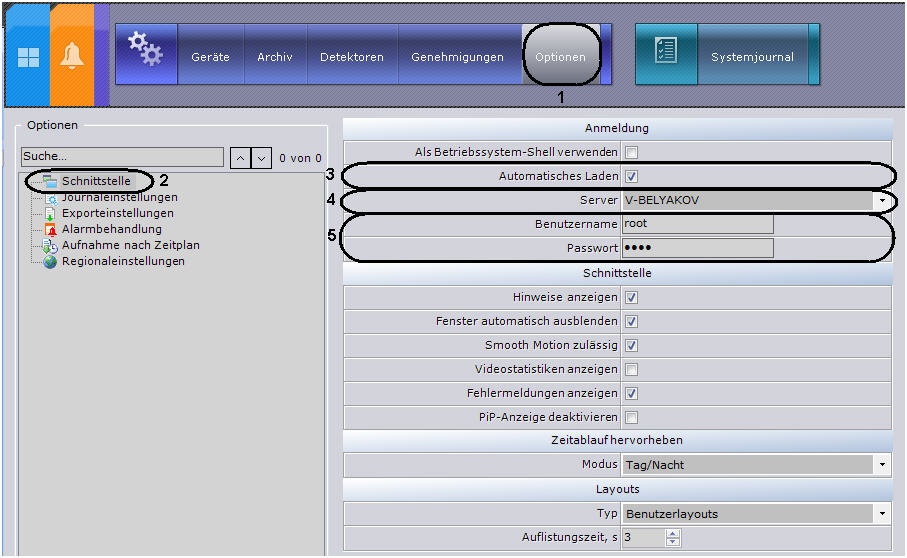This screenshot has height=558, width=907.
Task: Click the Layouts section header
Action: [x=617, y=490]
